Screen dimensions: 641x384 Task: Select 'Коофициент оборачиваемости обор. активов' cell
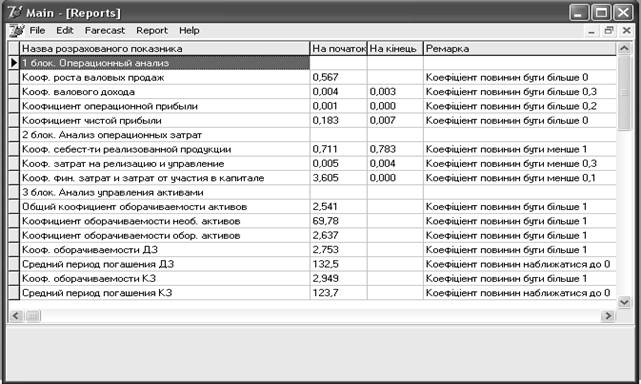165,235
